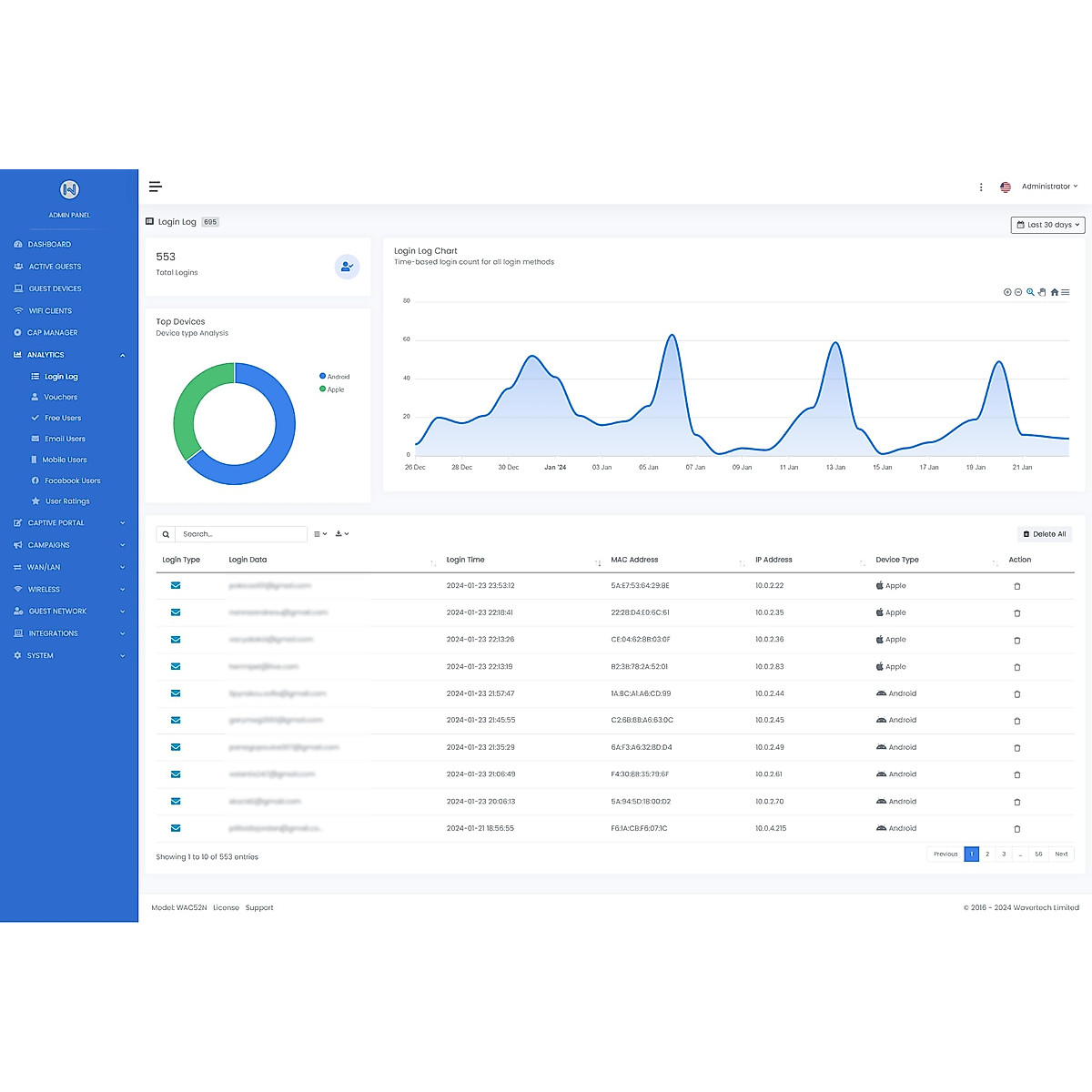Go to the Next results page
Viewport: 1092px width, 1092px height.
coord(1061,854)
